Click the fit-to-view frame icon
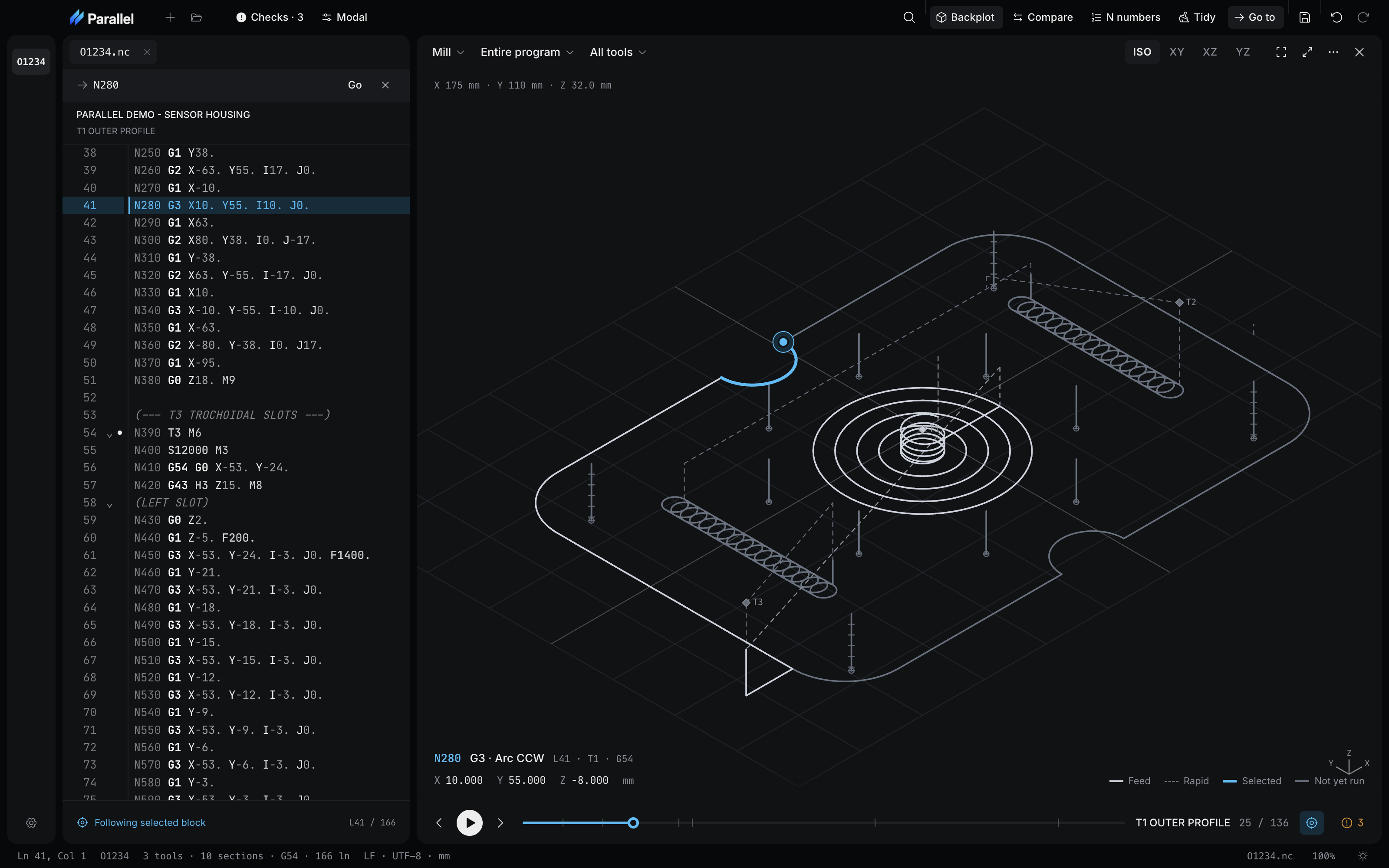The width and height of the screenshot is (1389, 868). click(1281, 52)
